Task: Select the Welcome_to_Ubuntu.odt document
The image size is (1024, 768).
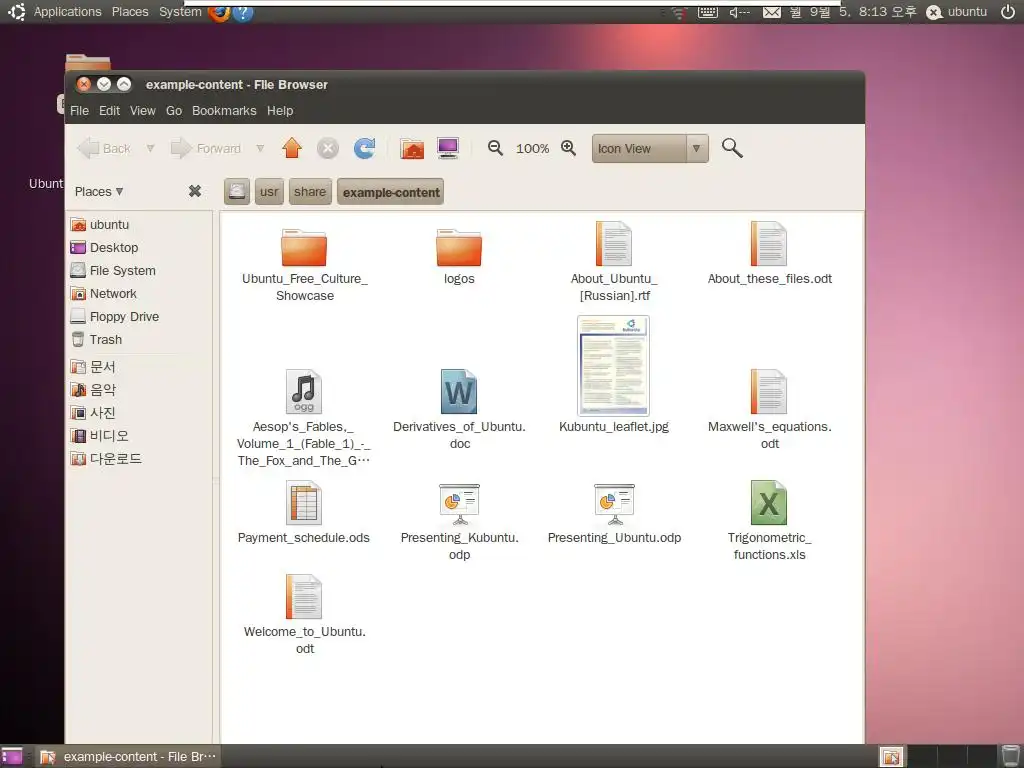Action: pos(304,615)
